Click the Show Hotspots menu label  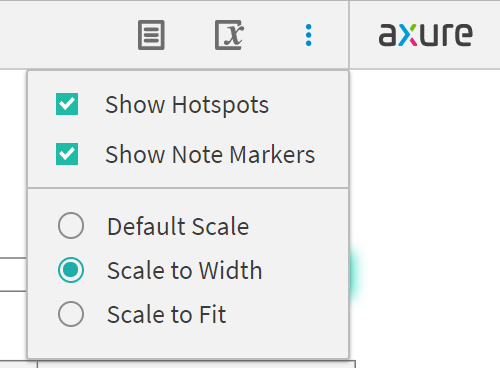tap(187, 105)
